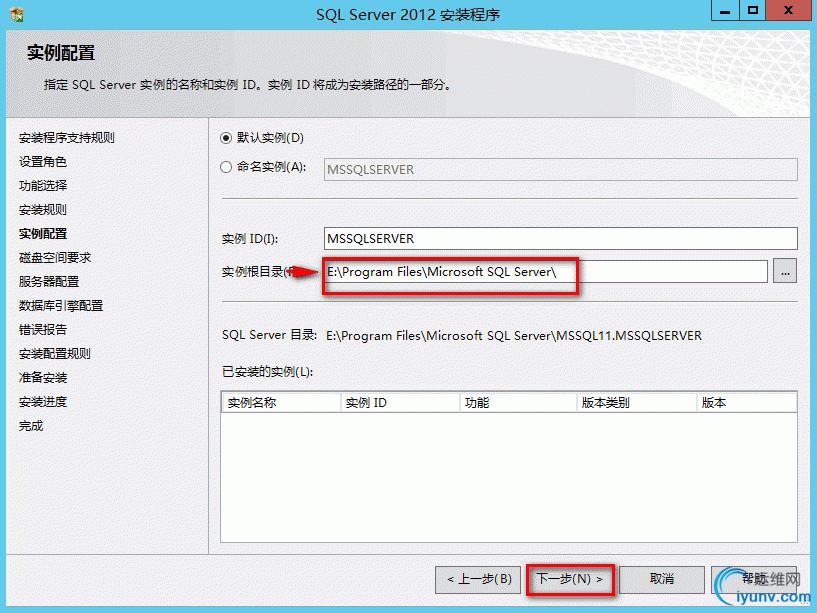The image size is (817, 613).
Task: Select the 准备安装 step in sidebar
Action: (x=43, y=377)
